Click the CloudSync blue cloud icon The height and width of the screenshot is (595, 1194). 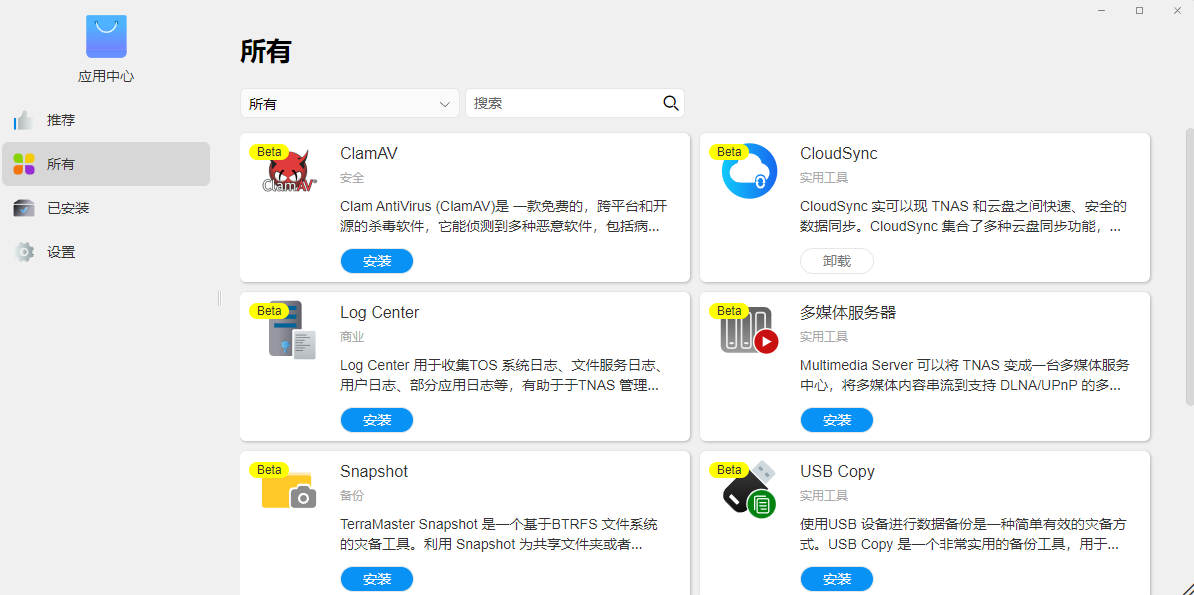point(749,171)
